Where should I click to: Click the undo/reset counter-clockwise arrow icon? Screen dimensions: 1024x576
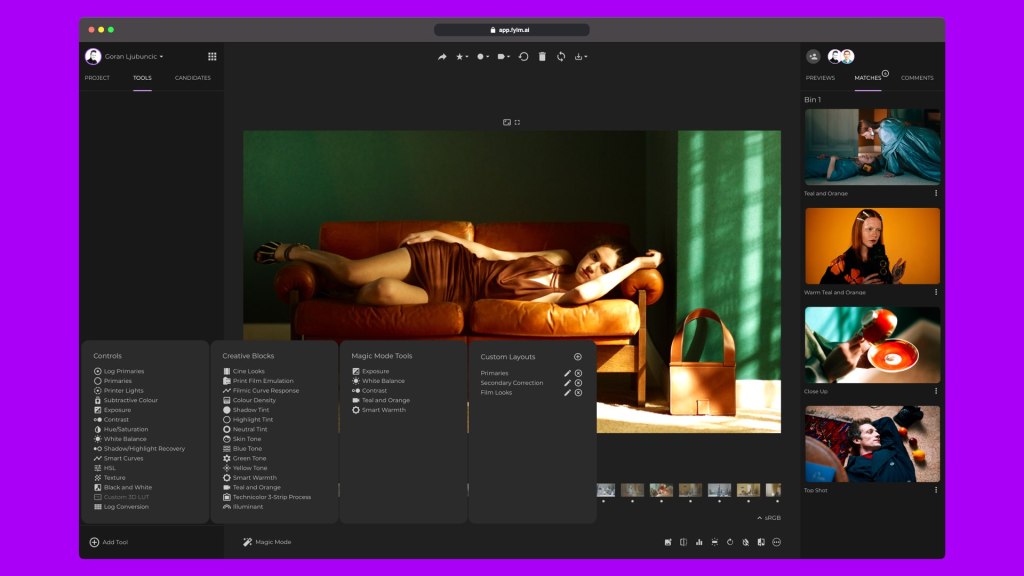click(523, 57)
